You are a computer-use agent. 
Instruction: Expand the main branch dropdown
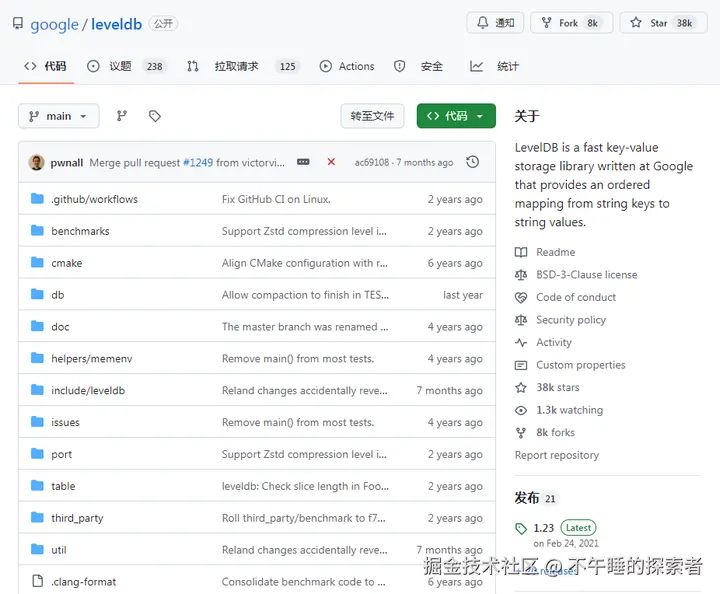point(59,116)
